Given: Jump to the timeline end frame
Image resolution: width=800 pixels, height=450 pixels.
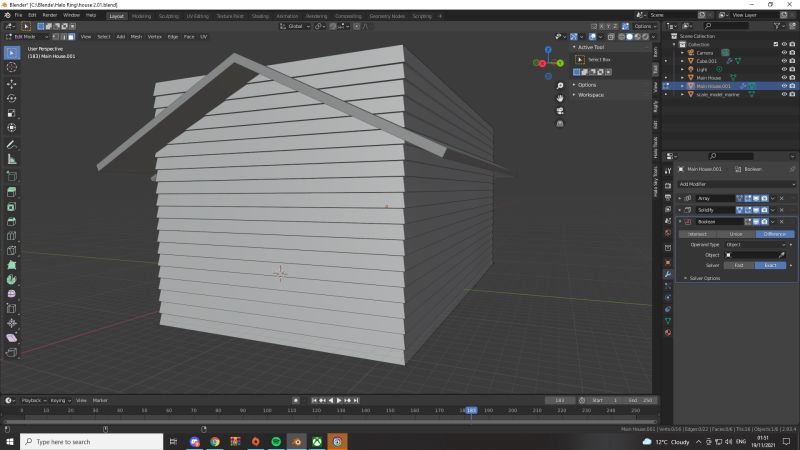Looking at the screenshot, I should click(356, 401).
